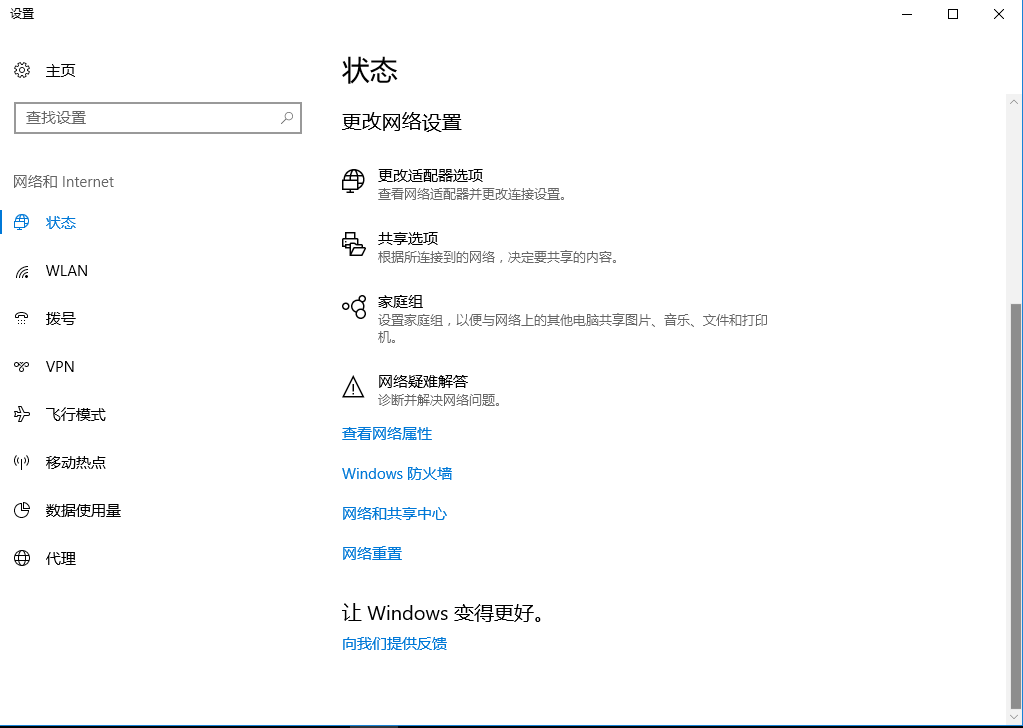Click the airplane icon for 飞行模式
Image resolution: width=1023 pixels, height=728 pixels.
click(22, 415)
